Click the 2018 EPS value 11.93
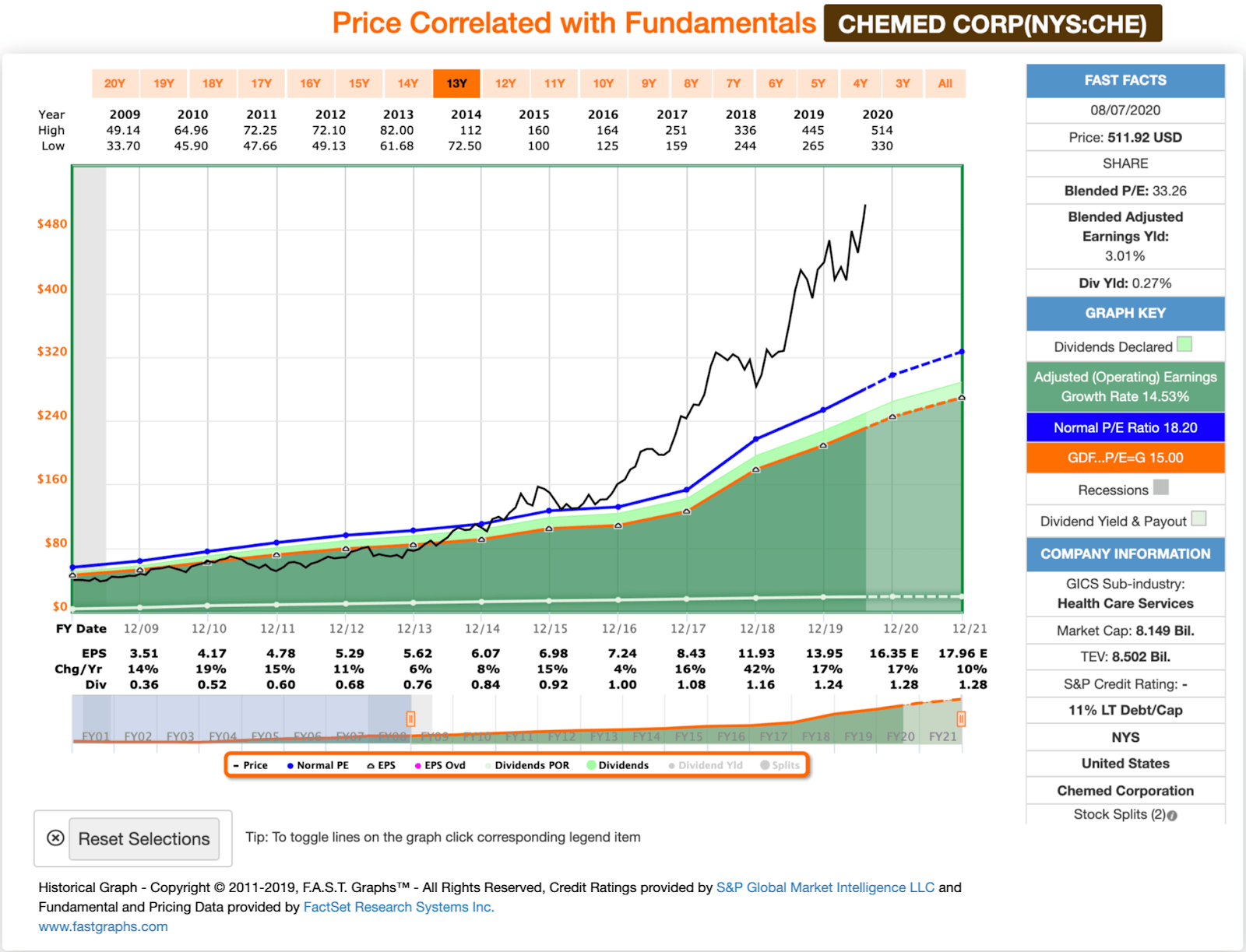This screenshot has height=952, width=1246. click(x=756, y=654)
